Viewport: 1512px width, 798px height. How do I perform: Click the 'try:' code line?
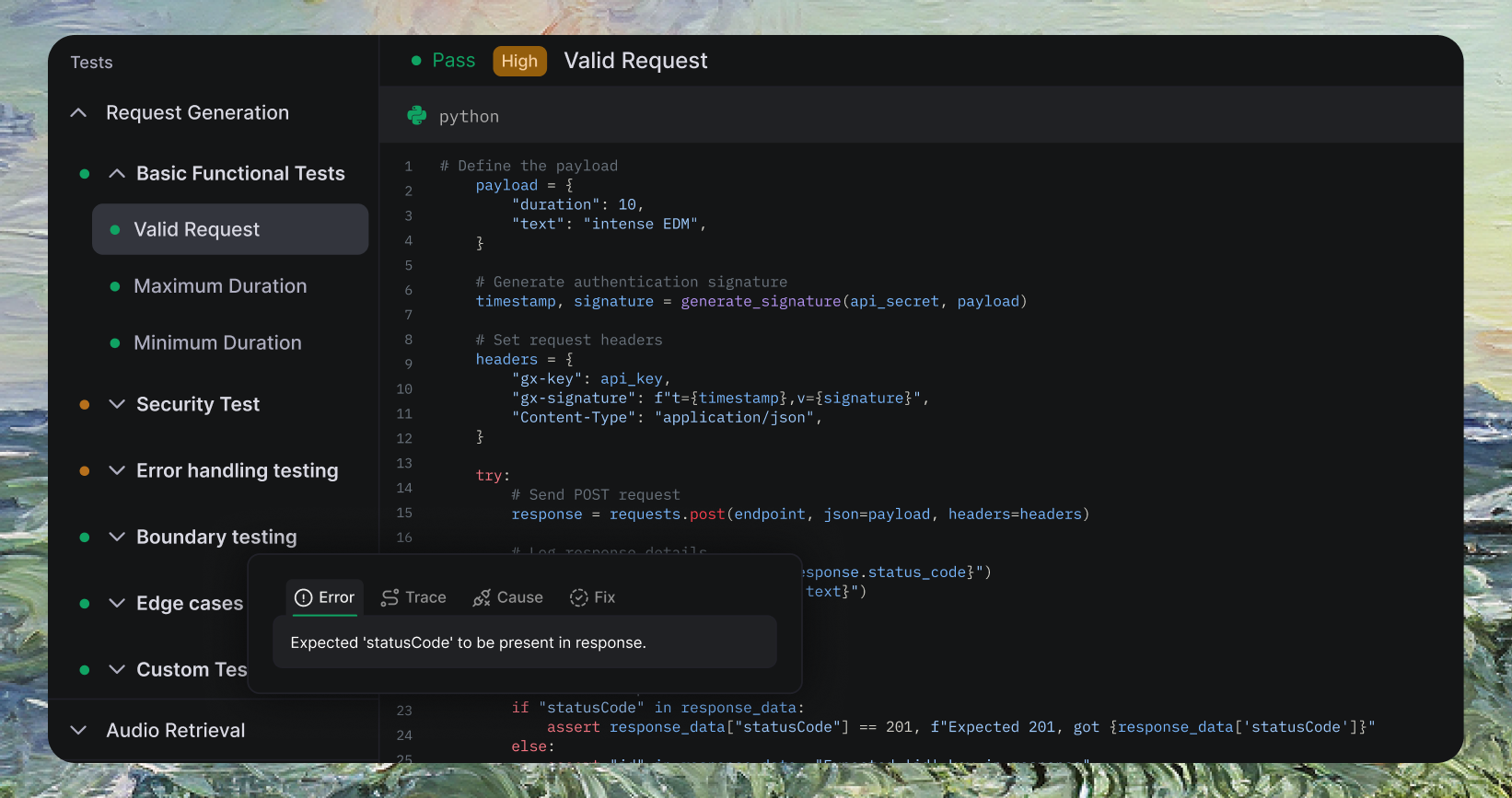click(x=493, y=475)
